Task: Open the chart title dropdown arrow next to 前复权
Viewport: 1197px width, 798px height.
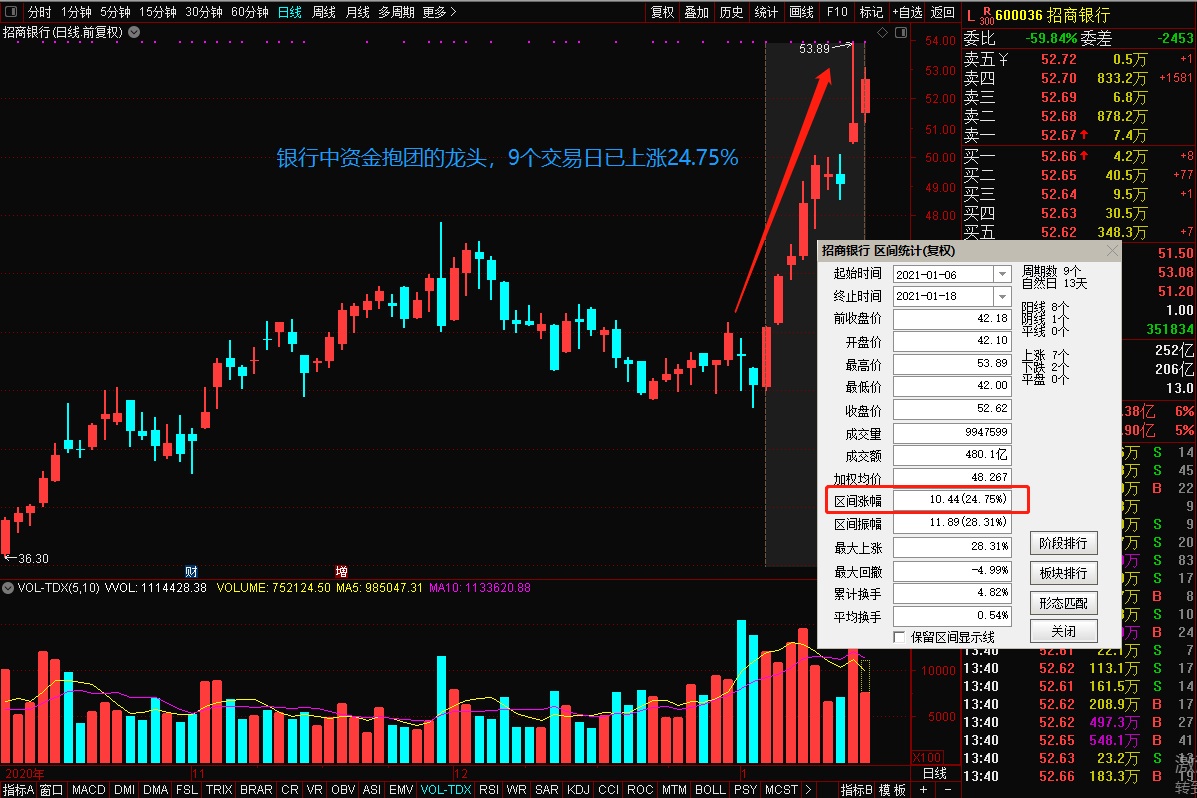Action: 134,32
